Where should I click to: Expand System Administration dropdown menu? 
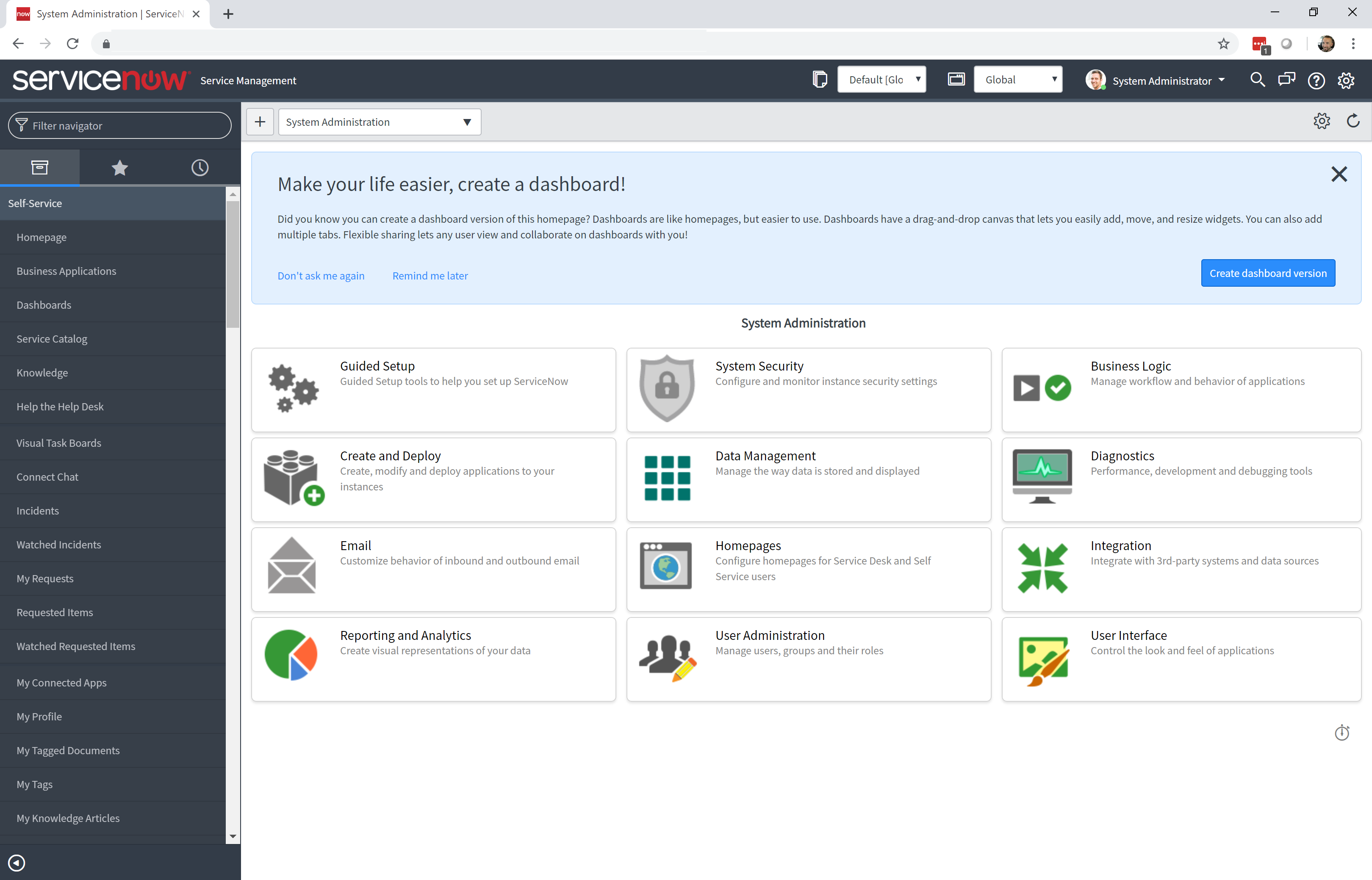(x=465, y=122)
